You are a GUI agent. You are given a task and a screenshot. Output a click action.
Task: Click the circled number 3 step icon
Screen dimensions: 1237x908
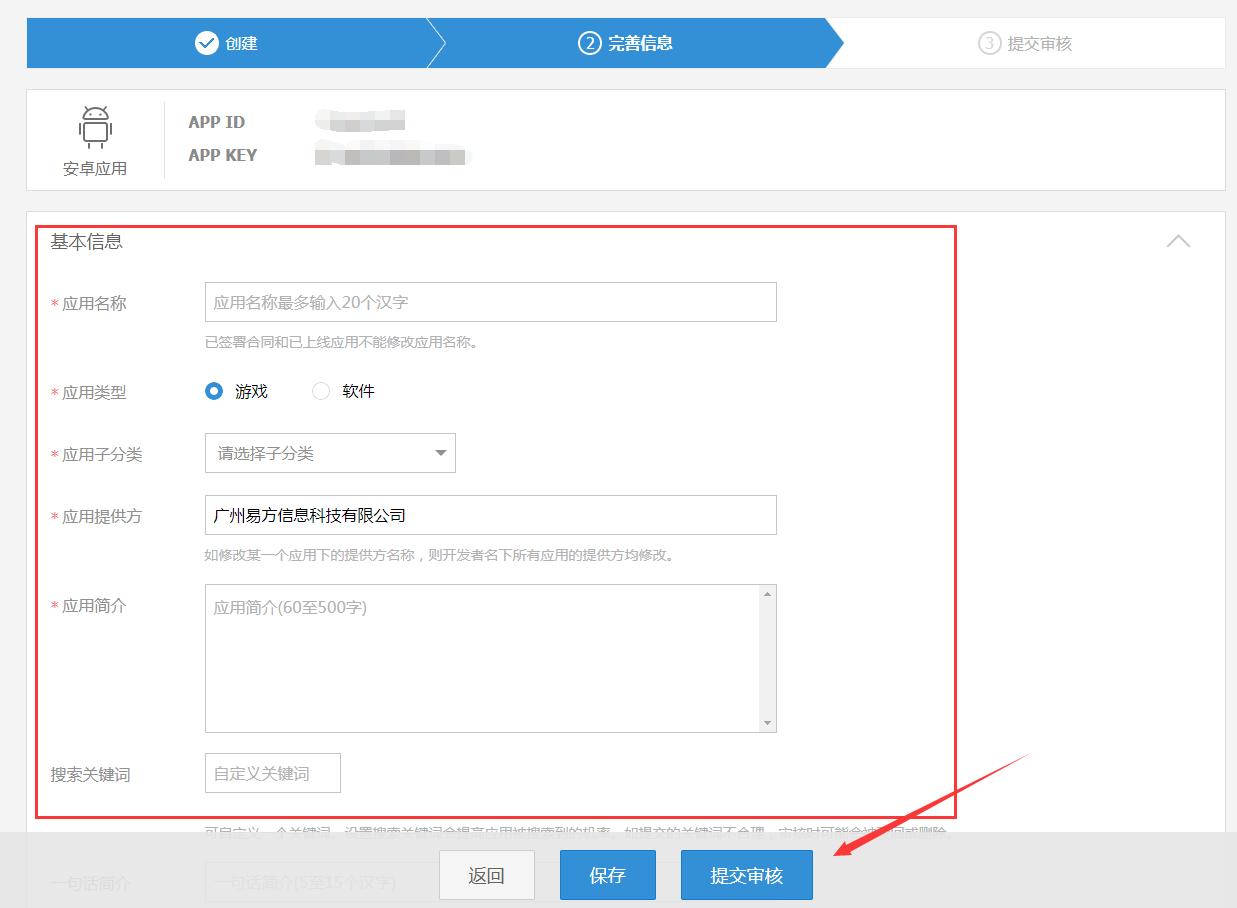pos(990,43)
